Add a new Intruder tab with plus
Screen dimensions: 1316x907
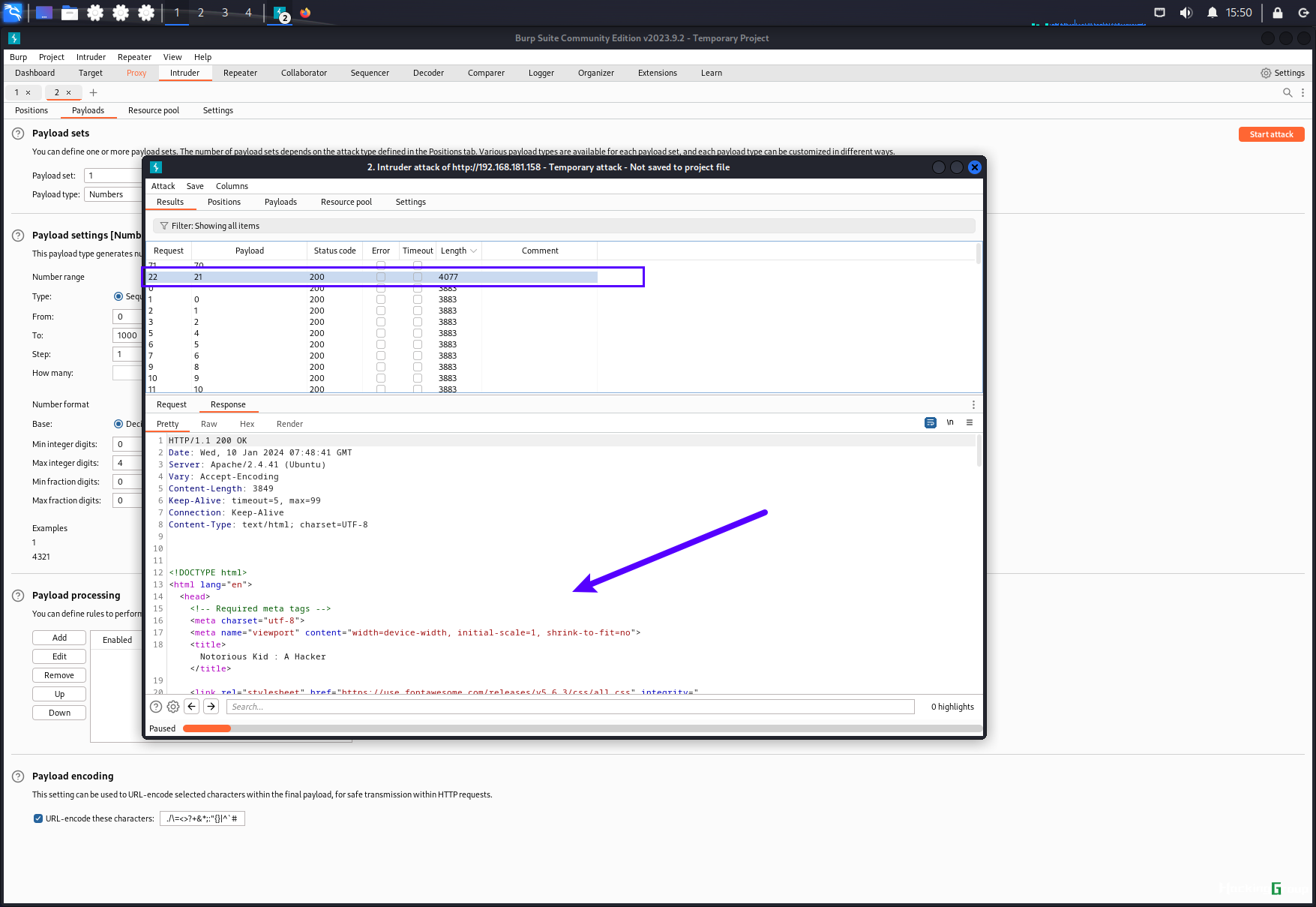(93, 92)
